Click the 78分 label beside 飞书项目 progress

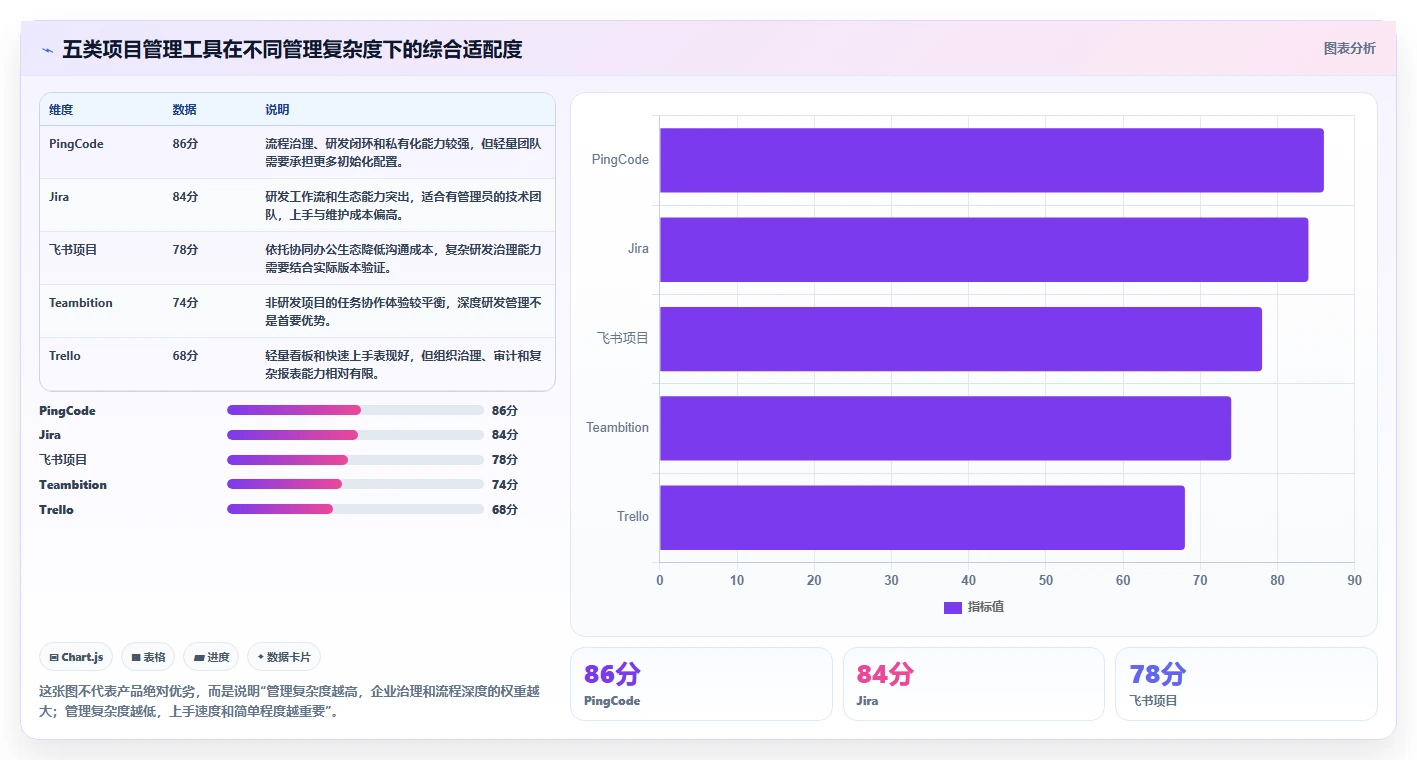point(505,460)
